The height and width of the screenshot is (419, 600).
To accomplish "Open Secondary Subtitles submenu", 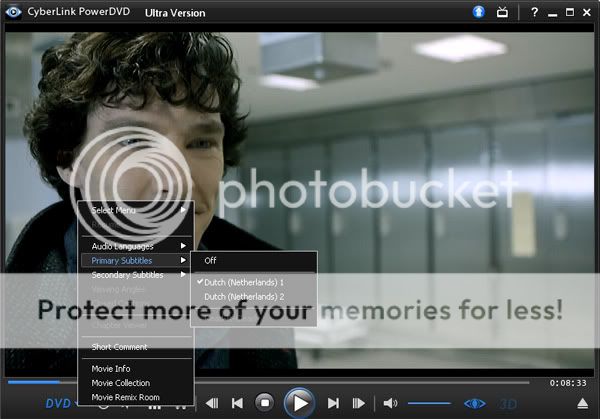I will tap(136, 275).
